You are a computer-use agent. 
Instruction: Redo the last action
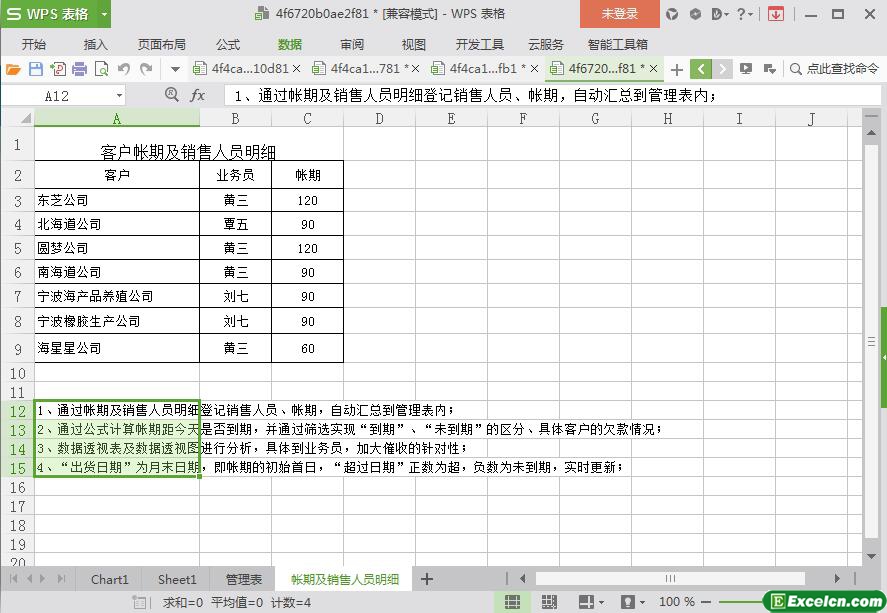tap(146, 69)
